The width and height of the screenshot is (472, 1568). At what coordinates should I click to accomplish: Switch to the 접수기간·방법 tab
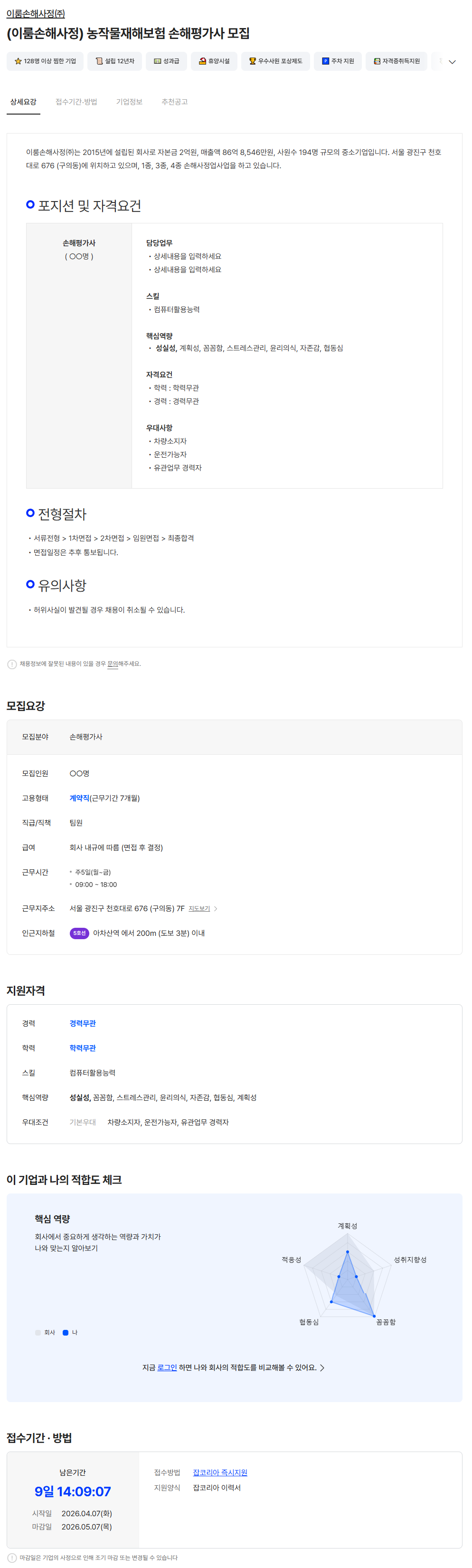76,102
